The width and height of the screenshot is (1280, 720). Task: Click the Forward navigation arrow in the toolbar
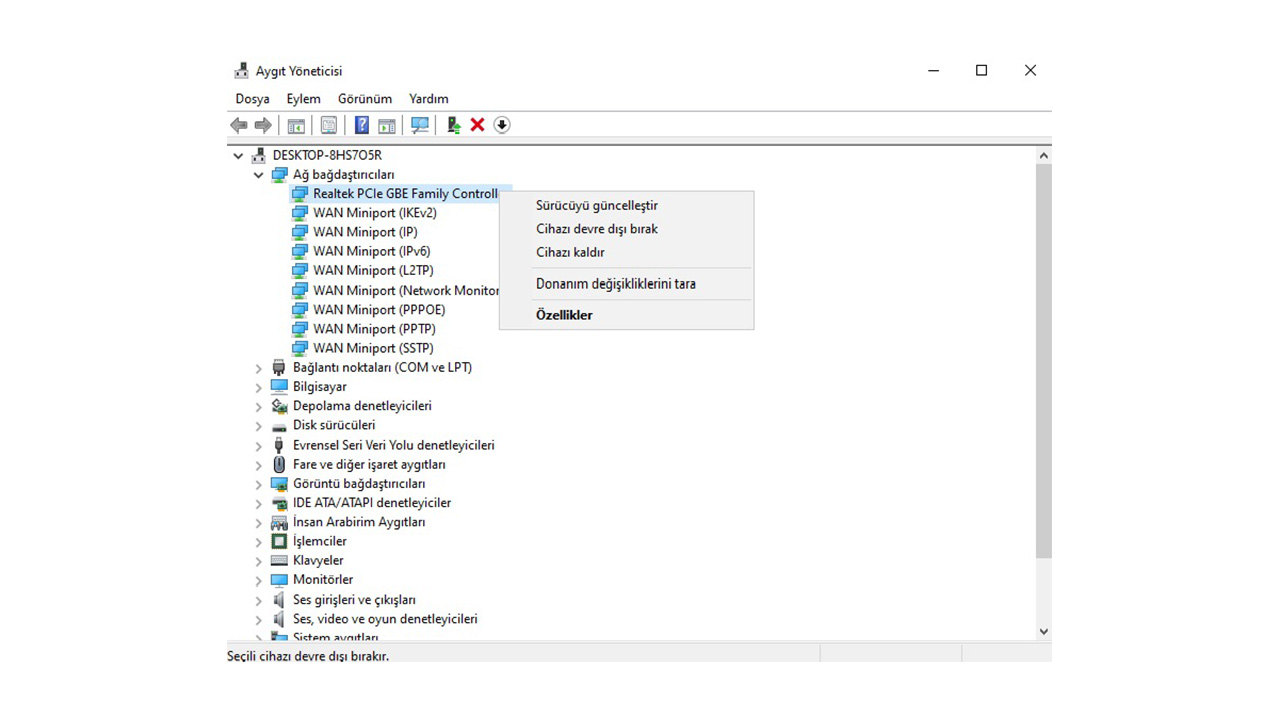[x=263, y=124]
